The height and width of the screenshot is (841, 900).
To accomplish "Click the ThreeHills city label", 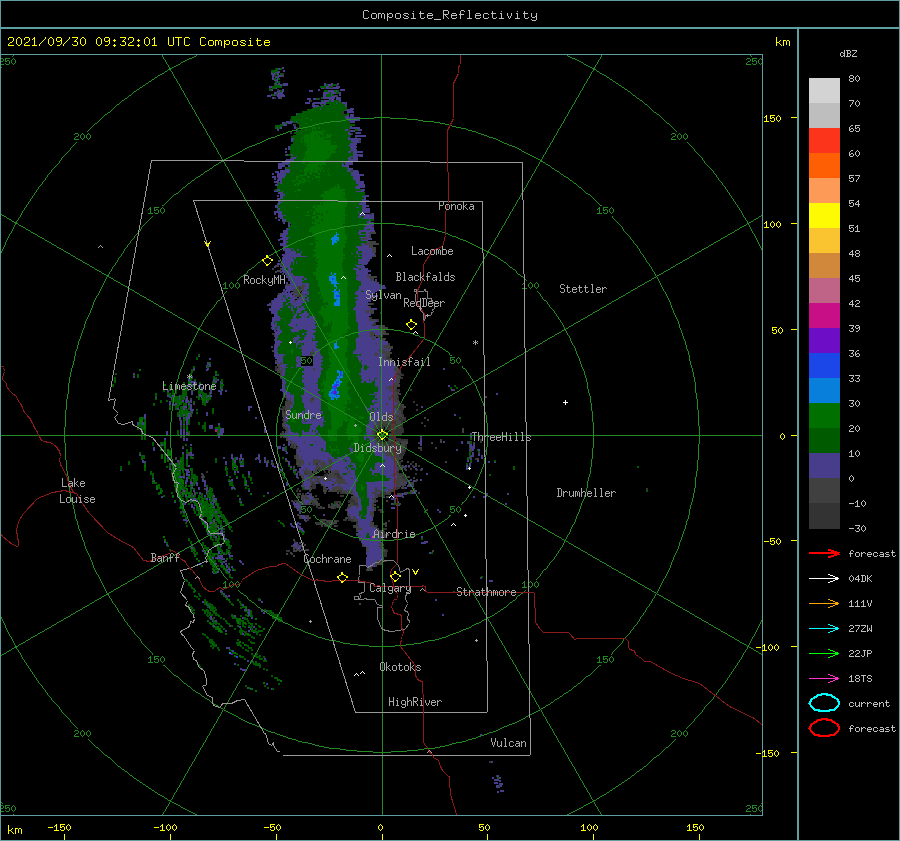I will click(x=501, y=437).
